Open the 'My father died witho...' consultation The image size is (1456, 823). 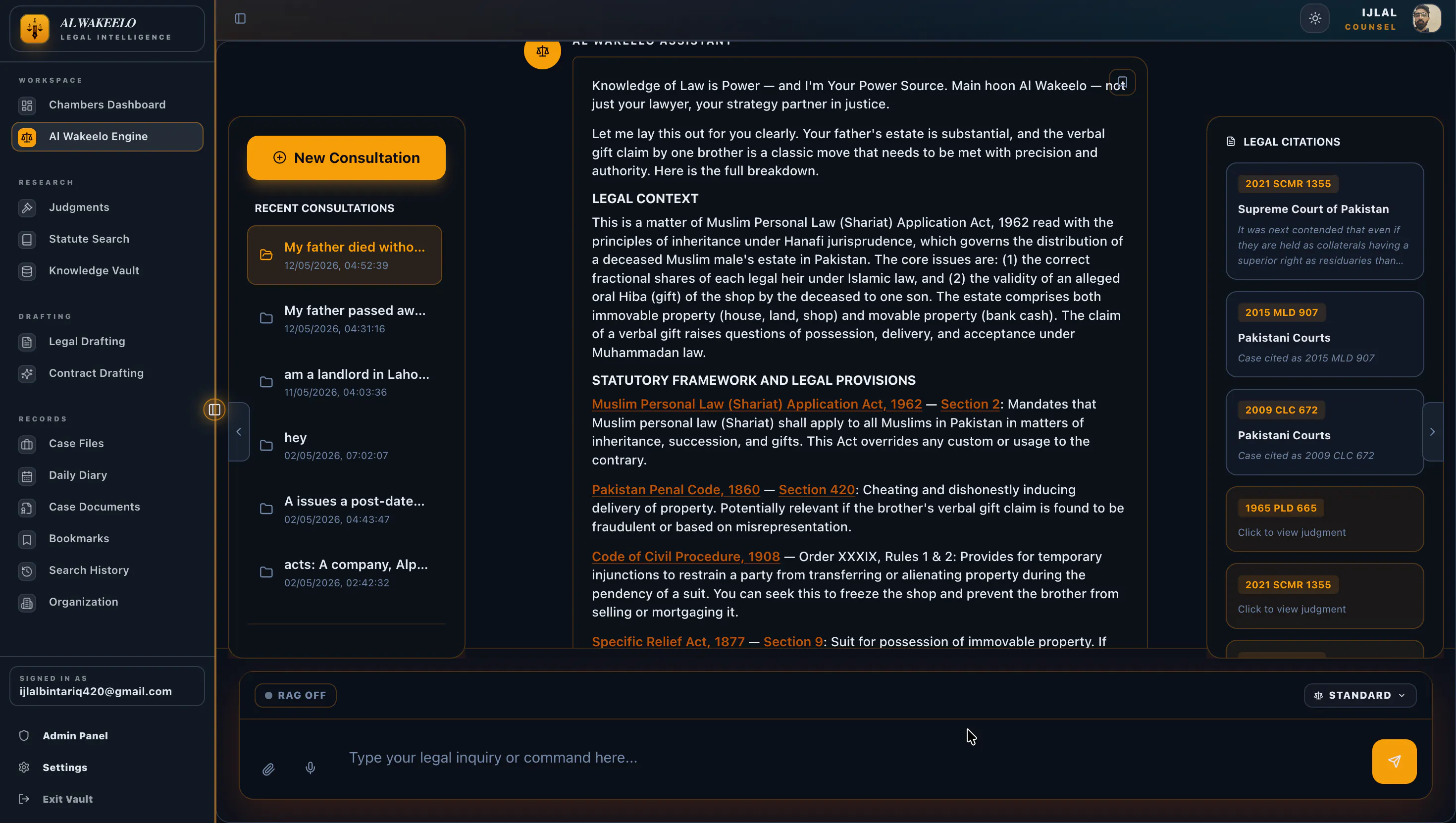point(344,255)
